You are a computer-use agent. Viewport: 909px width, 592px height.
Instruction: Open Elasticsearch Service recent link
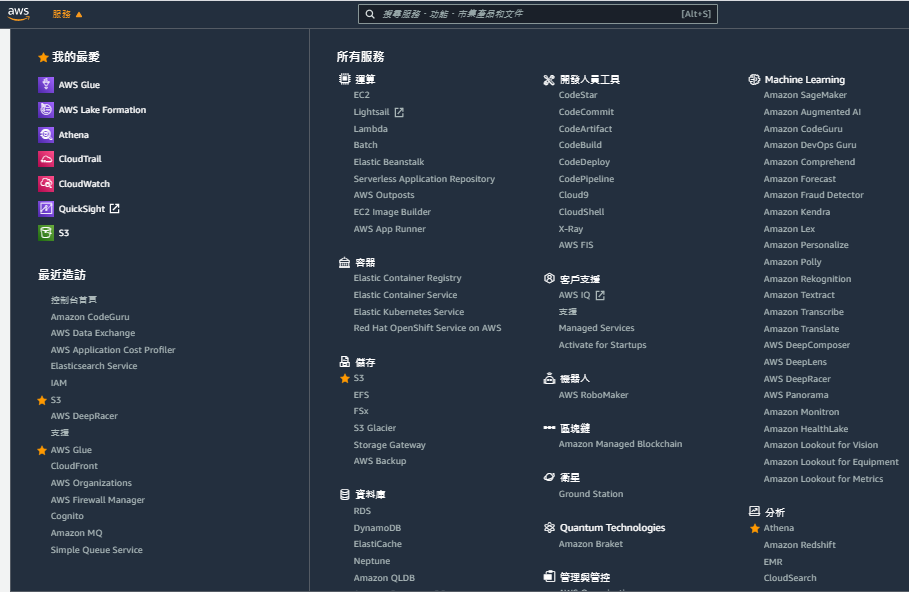94,366
